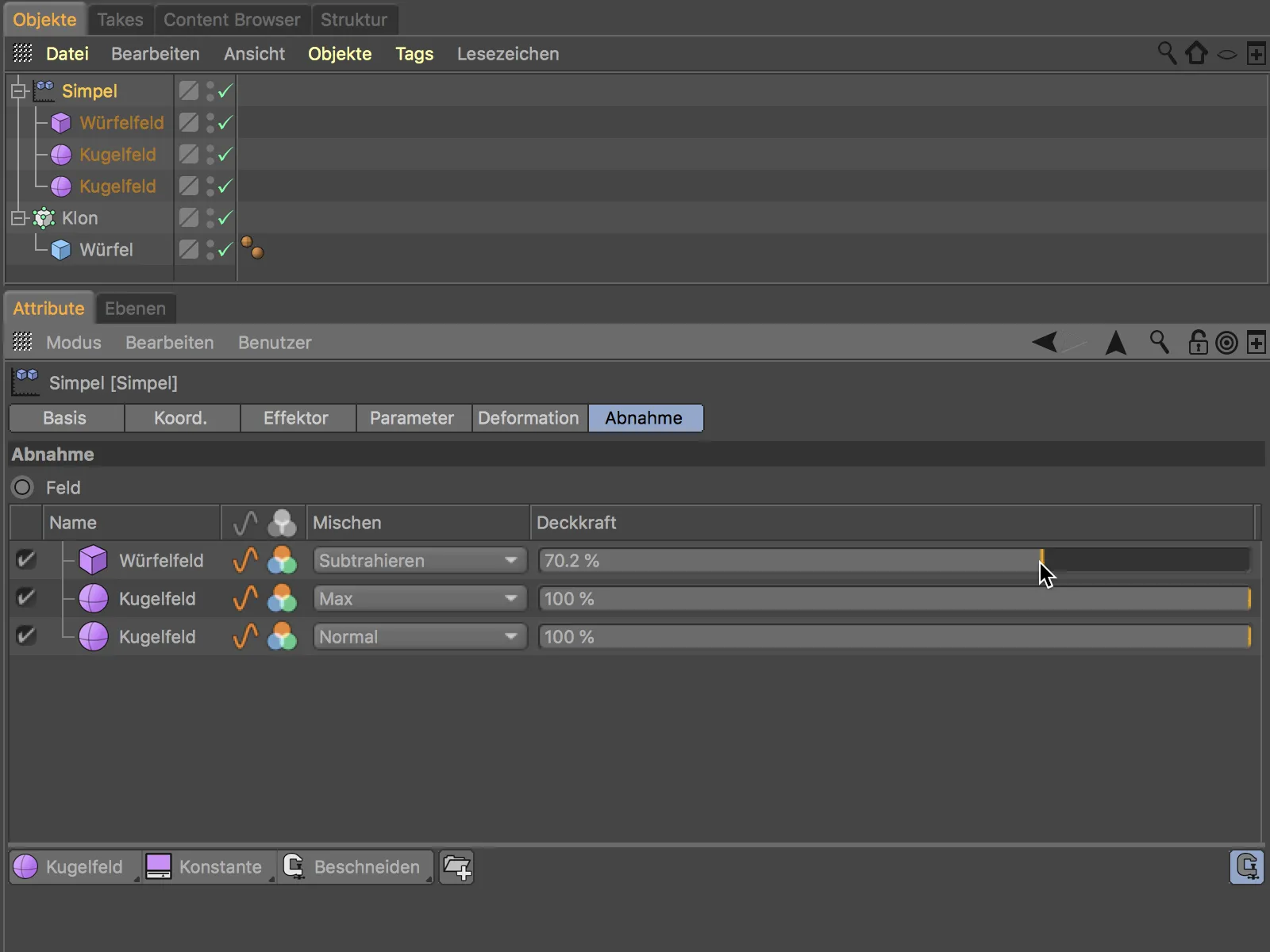Image resolution: width=1270 pixels, height=952 pixels.
Task: Open the Tags menu in Objekte manager
Action: (414, 53)
